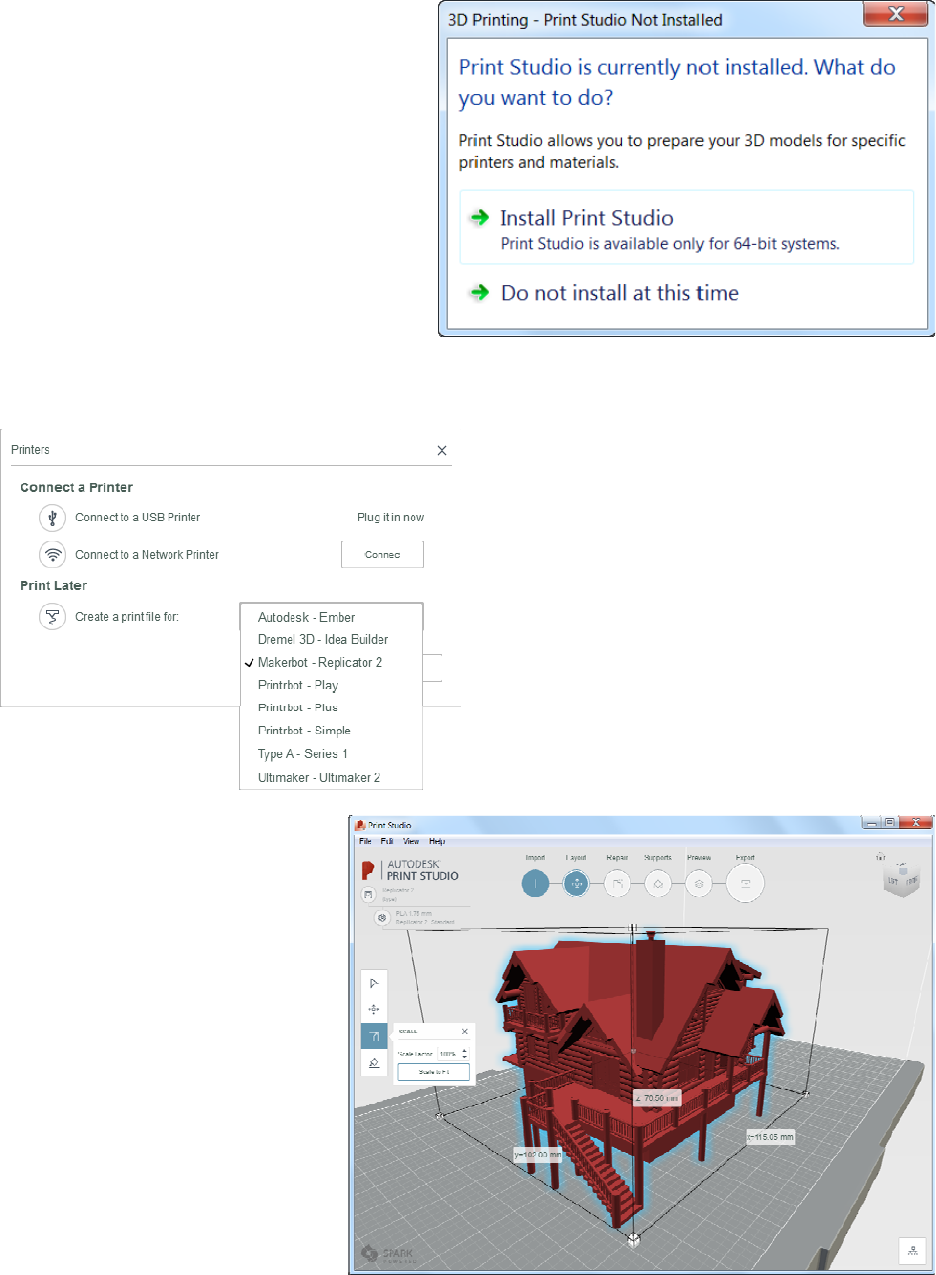Open the Edit menu in Print Studio
Screen dimensions: 936x1275
click(x=386, y=842)
